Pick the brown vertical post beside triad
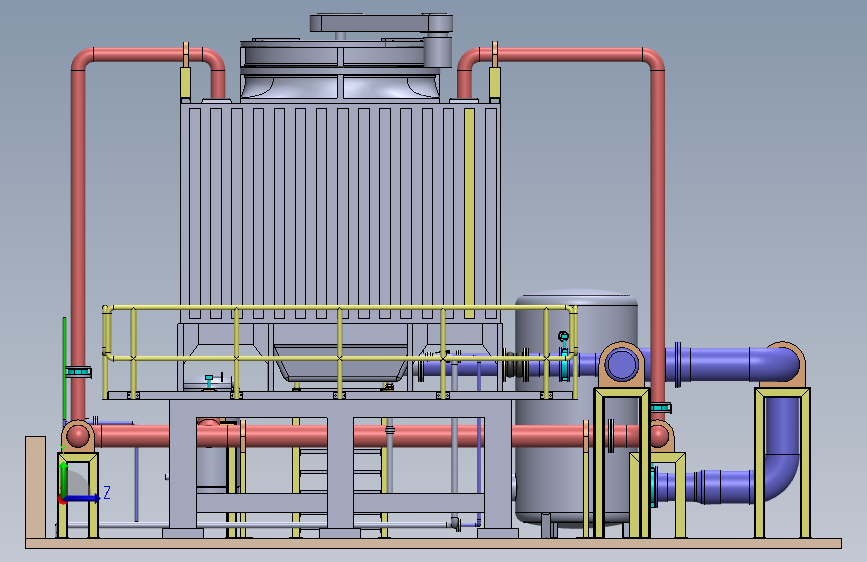867x562 pixels. [35, 487]
